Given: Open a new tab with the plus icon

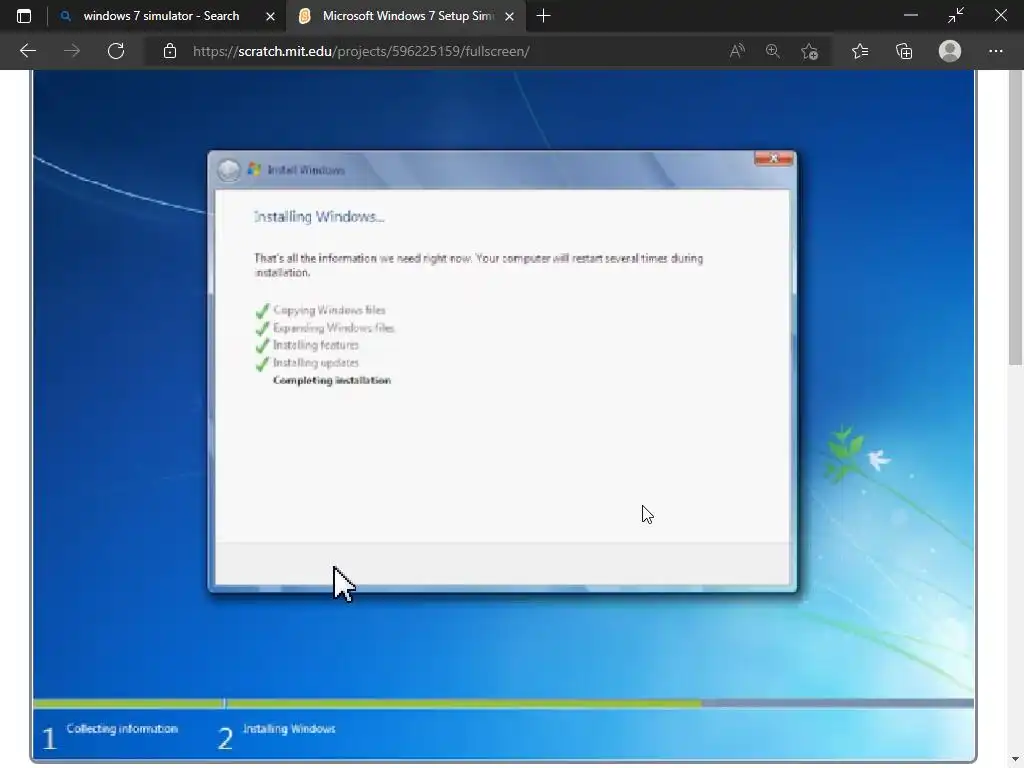Looking at the screenshot, I should pos(543,16).
